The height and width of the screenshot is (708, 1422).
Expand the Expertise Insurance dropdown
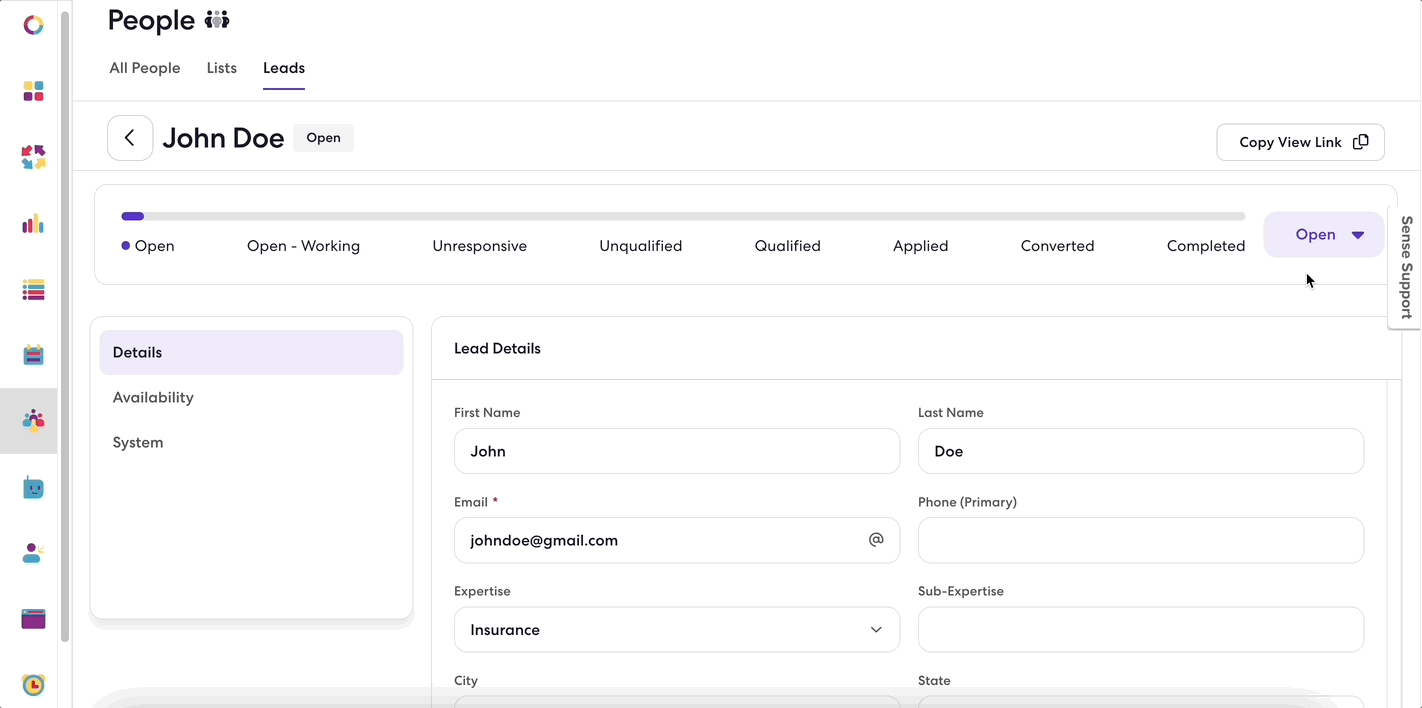point(677,630)
